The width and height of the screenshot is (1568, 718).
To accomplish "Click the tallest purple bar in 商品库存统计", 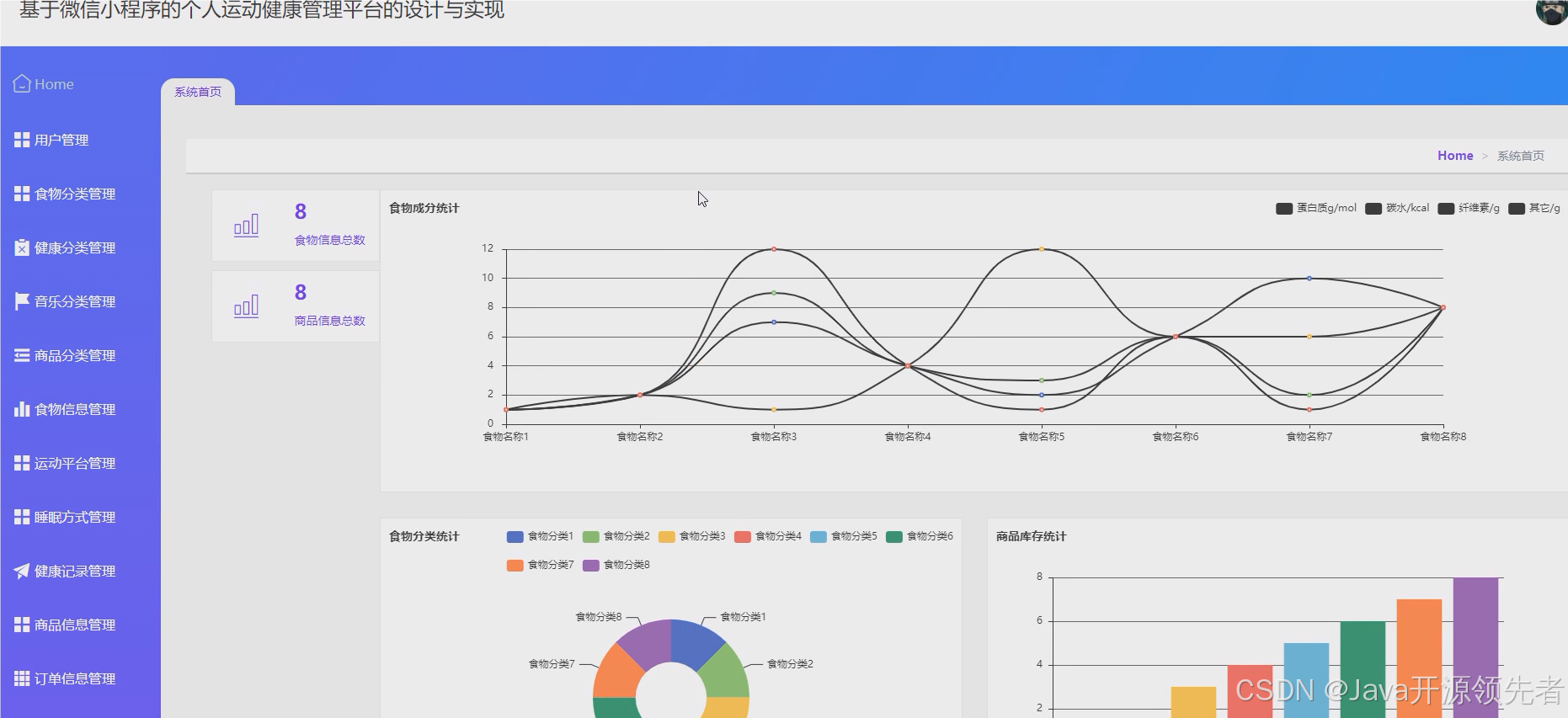I will (1475, 647).
